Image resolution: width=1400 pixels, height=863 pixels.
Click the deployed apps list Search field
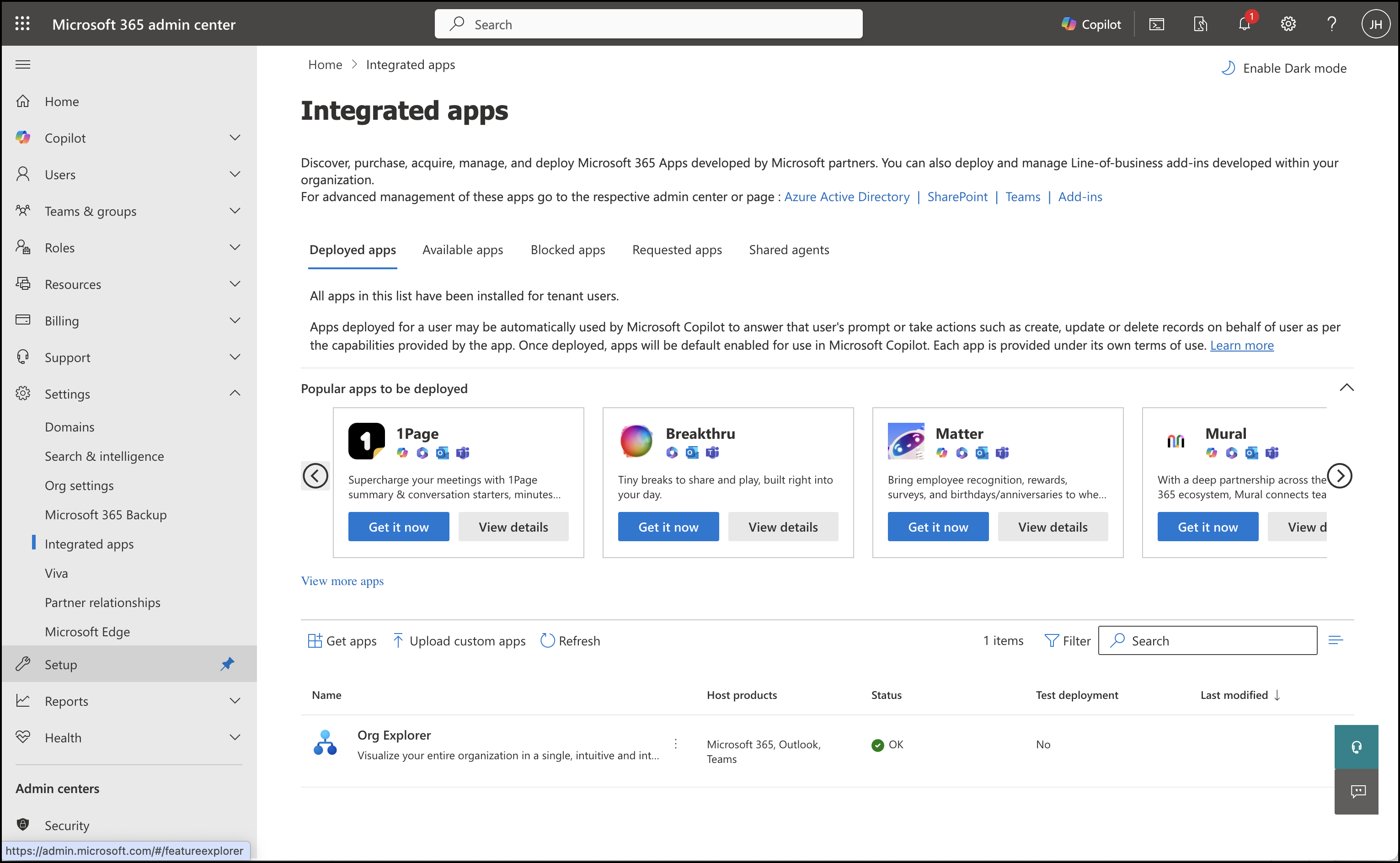[1216, 640]
